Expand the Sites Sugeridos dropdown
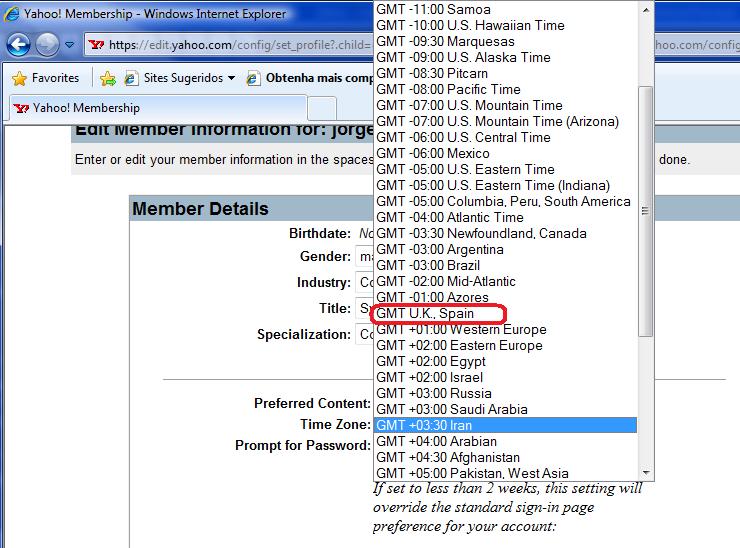 231,78
